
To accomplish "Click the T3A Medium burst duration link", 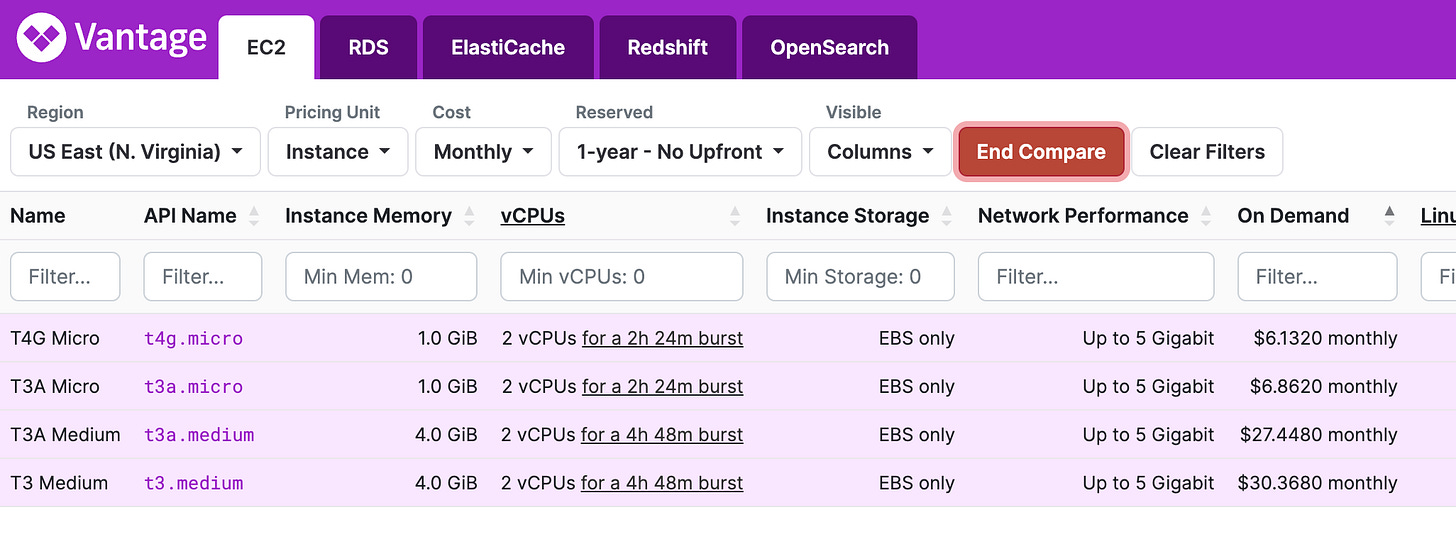I will click(x=662, y=435).
